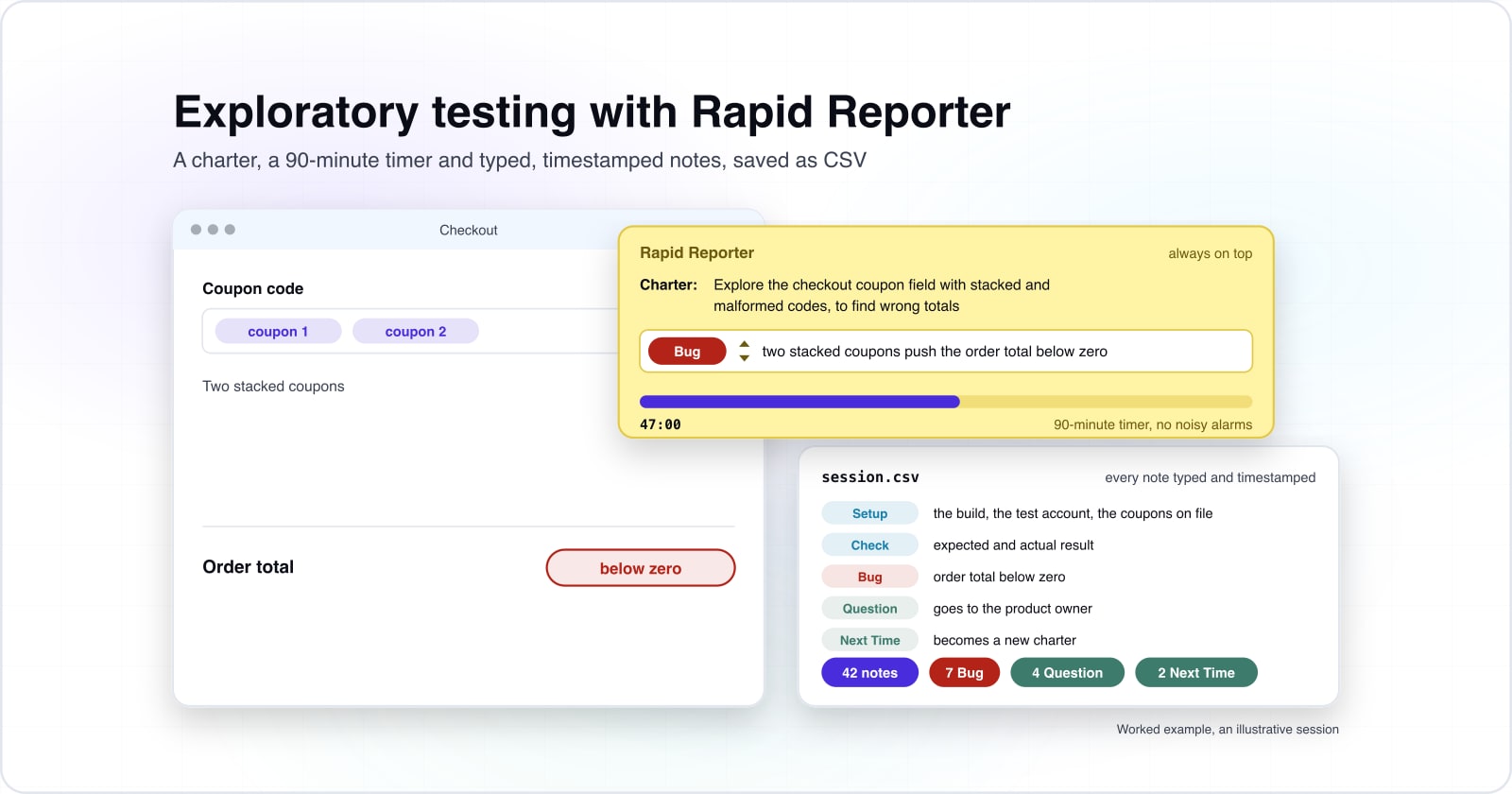Click the note field reading 'two stacked coupons push the order total below zero'

(946, 352)
